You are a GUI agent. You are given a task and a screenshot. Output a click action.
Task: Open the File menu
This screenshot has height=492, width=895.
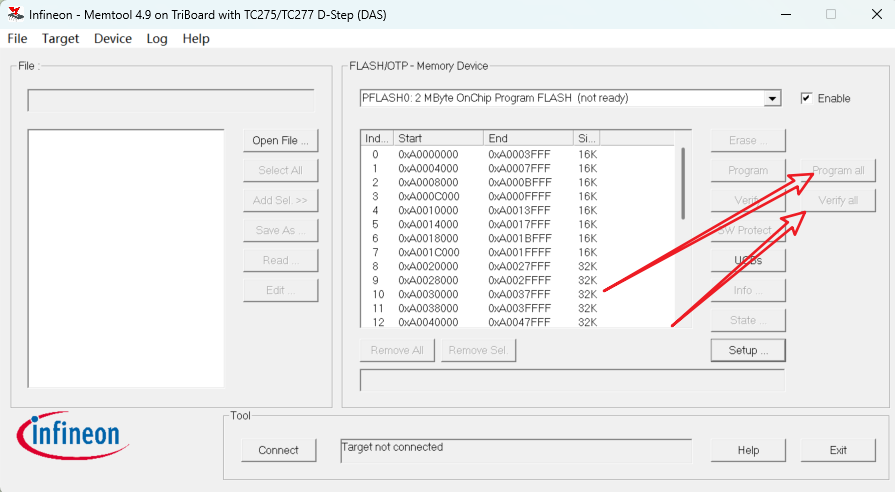tap(17, 39)
